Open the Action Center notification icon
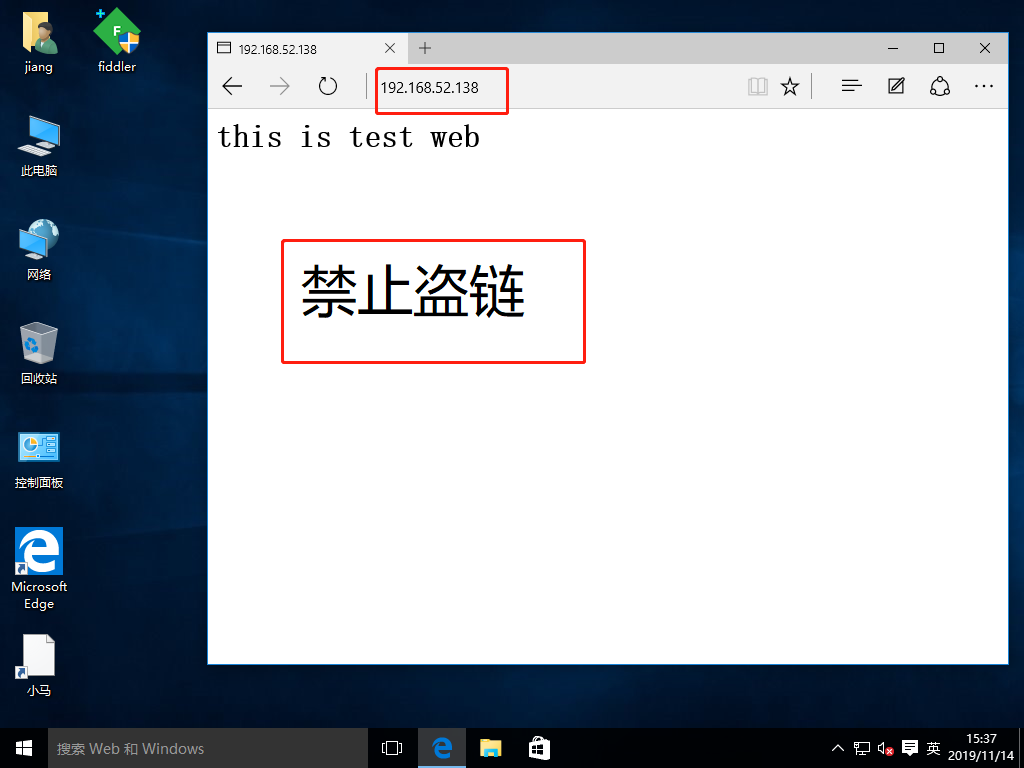 coord(909,748)
